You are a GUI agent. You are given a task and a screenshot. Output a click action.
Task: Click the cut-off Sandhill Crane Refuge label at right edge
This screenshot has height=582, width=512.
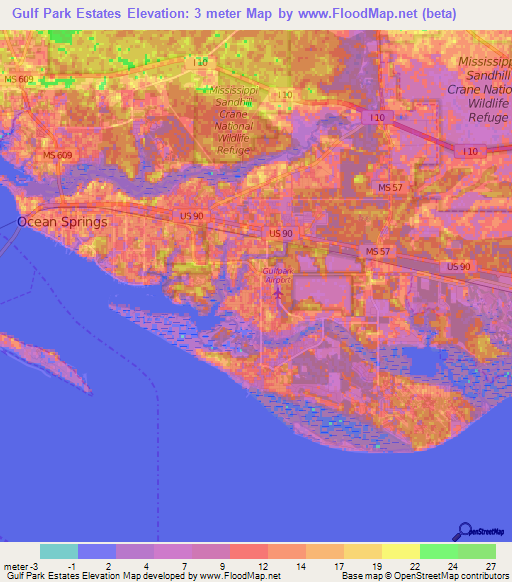tap(480, 89)
